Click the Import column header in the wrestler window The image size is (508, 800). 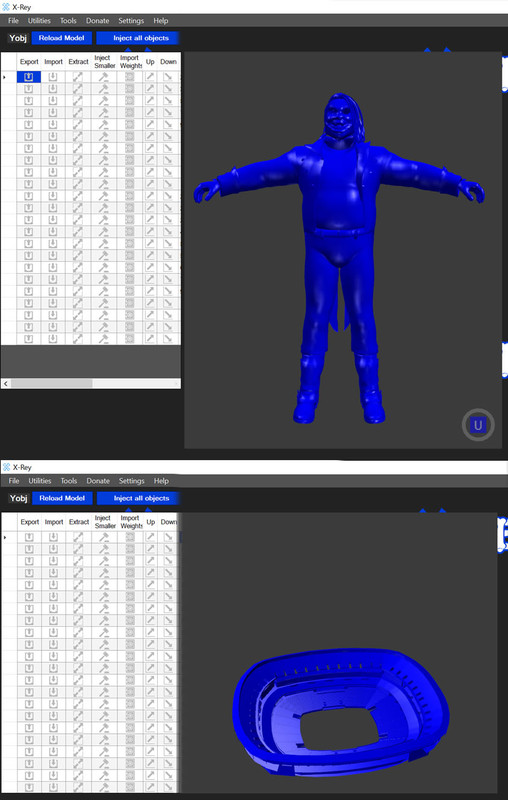coord(53,62)
